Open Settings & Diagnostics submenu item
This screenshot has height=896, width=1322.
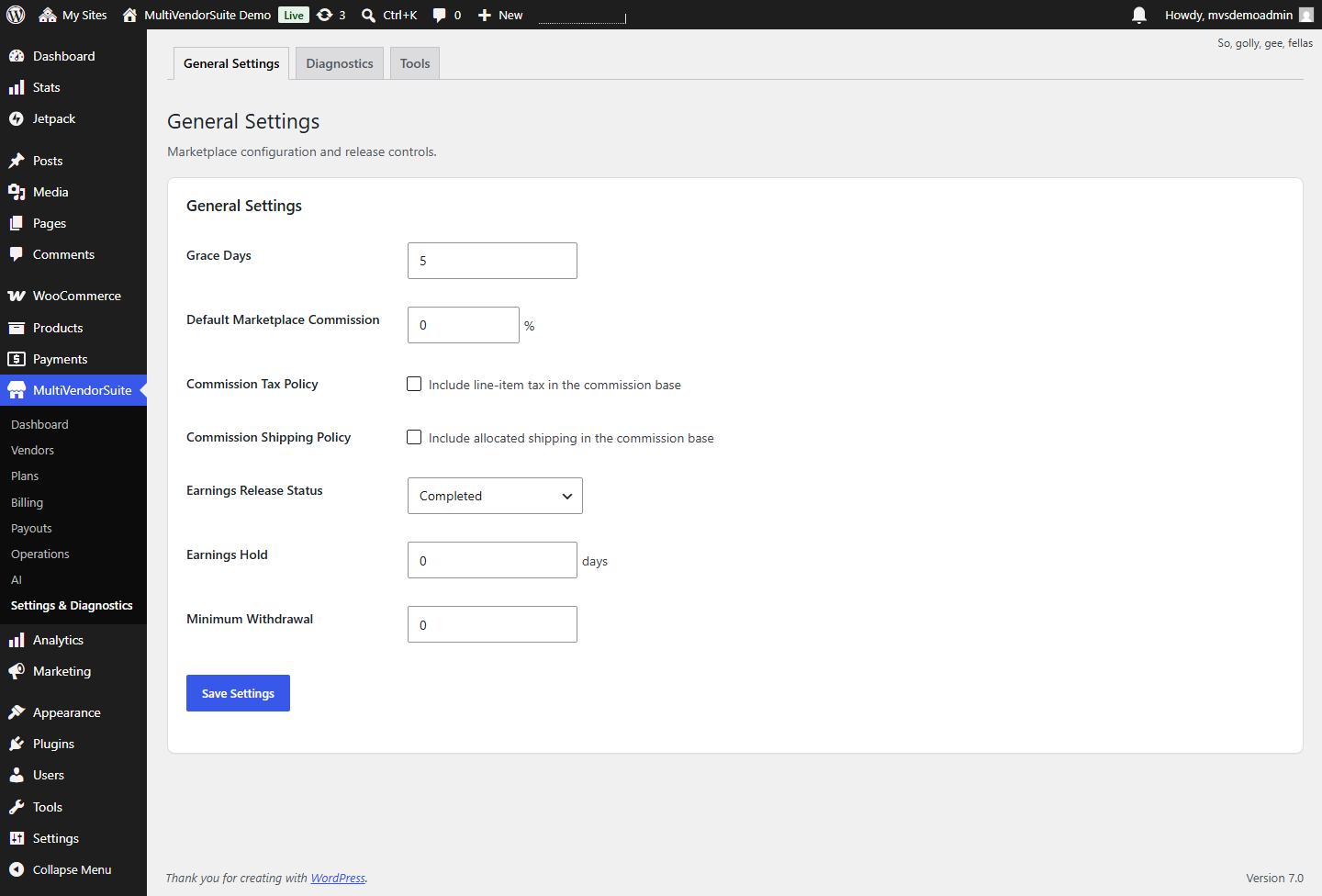pyautogui.click(x=72, y=605)
